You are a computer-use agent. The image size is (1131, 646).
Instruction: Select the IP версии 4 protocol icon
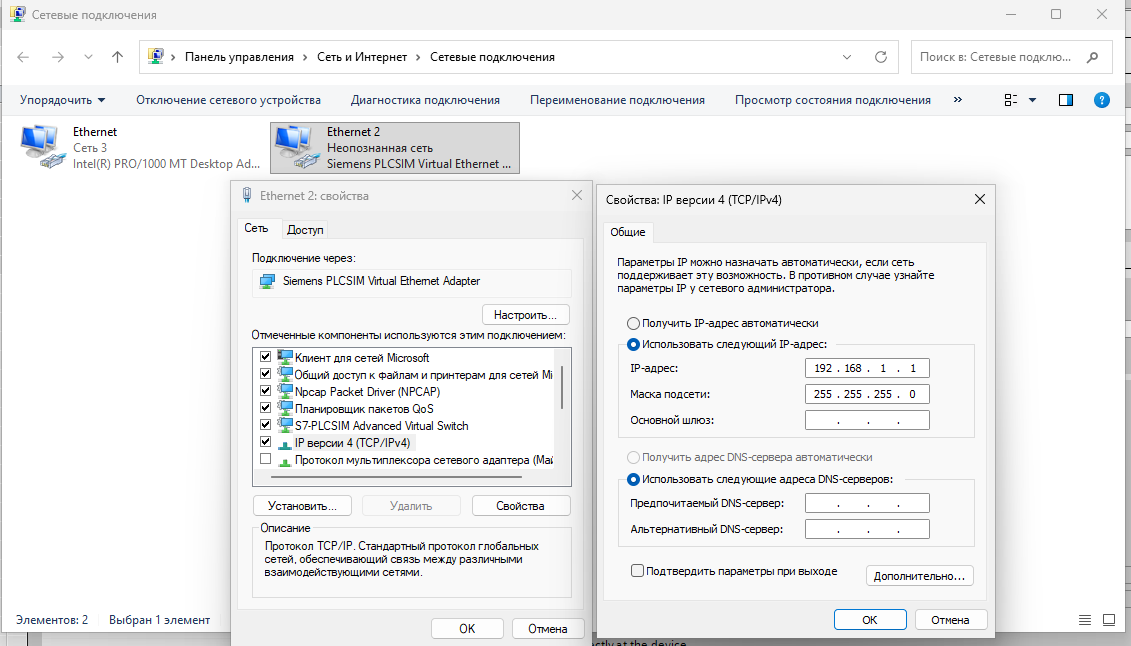click(285, 443)
